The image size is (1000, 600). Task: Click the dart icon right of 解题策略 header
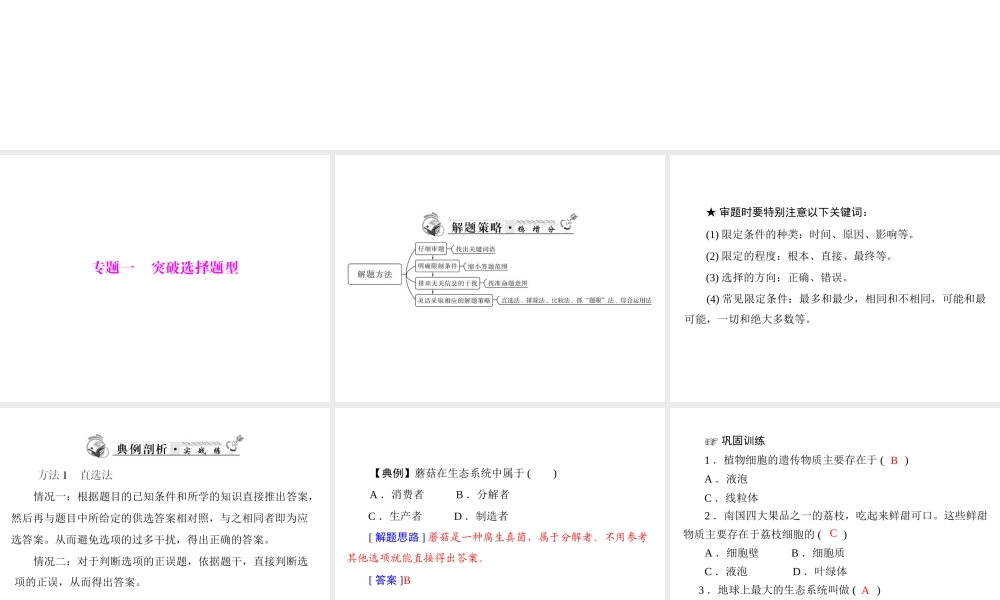pyautogui.click(x=568, y=221)
